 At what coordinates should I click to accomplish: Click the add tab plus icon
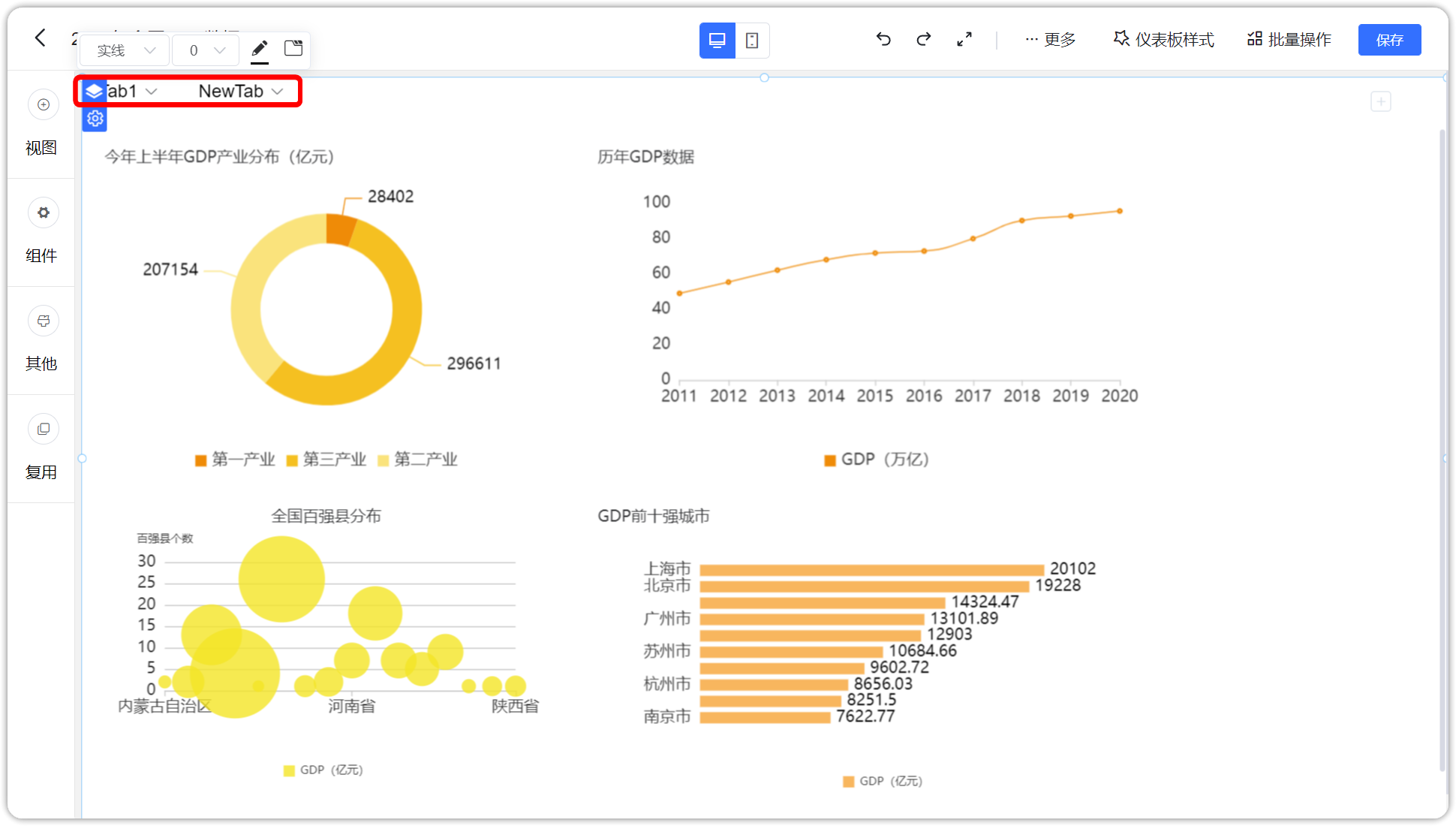pos(1380,101)
